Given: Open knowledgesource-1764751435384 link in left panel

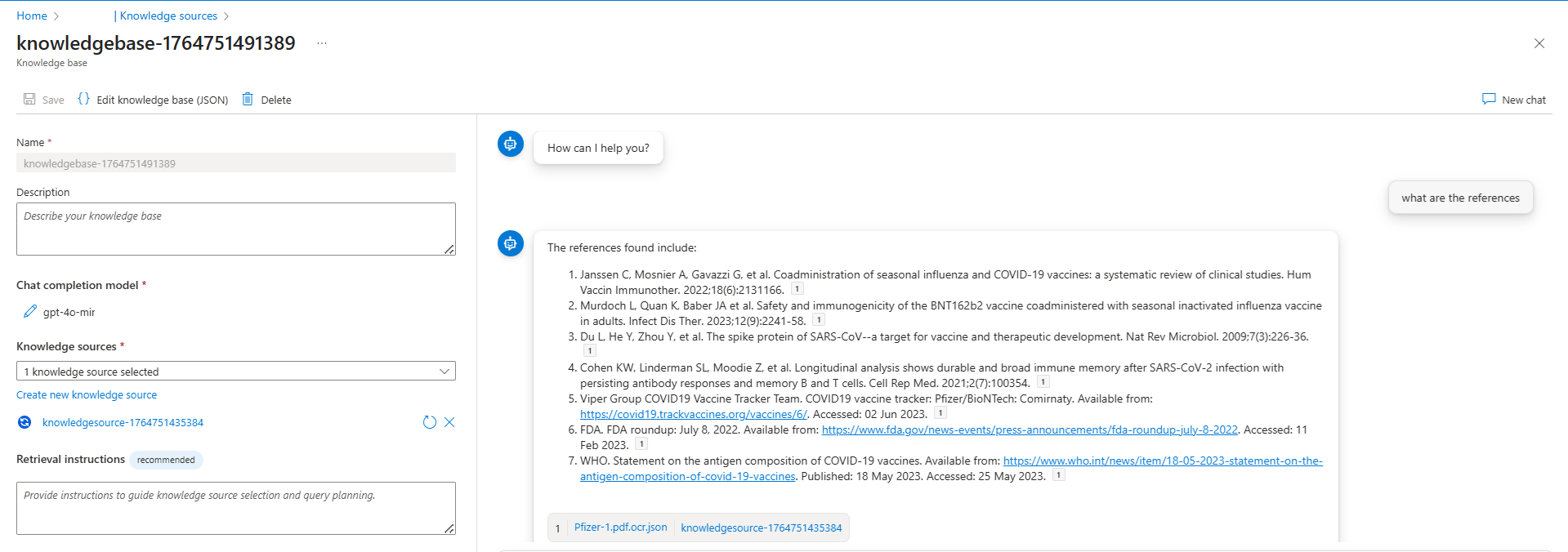Looking at the screenshot, I should [x=123, y=423].
